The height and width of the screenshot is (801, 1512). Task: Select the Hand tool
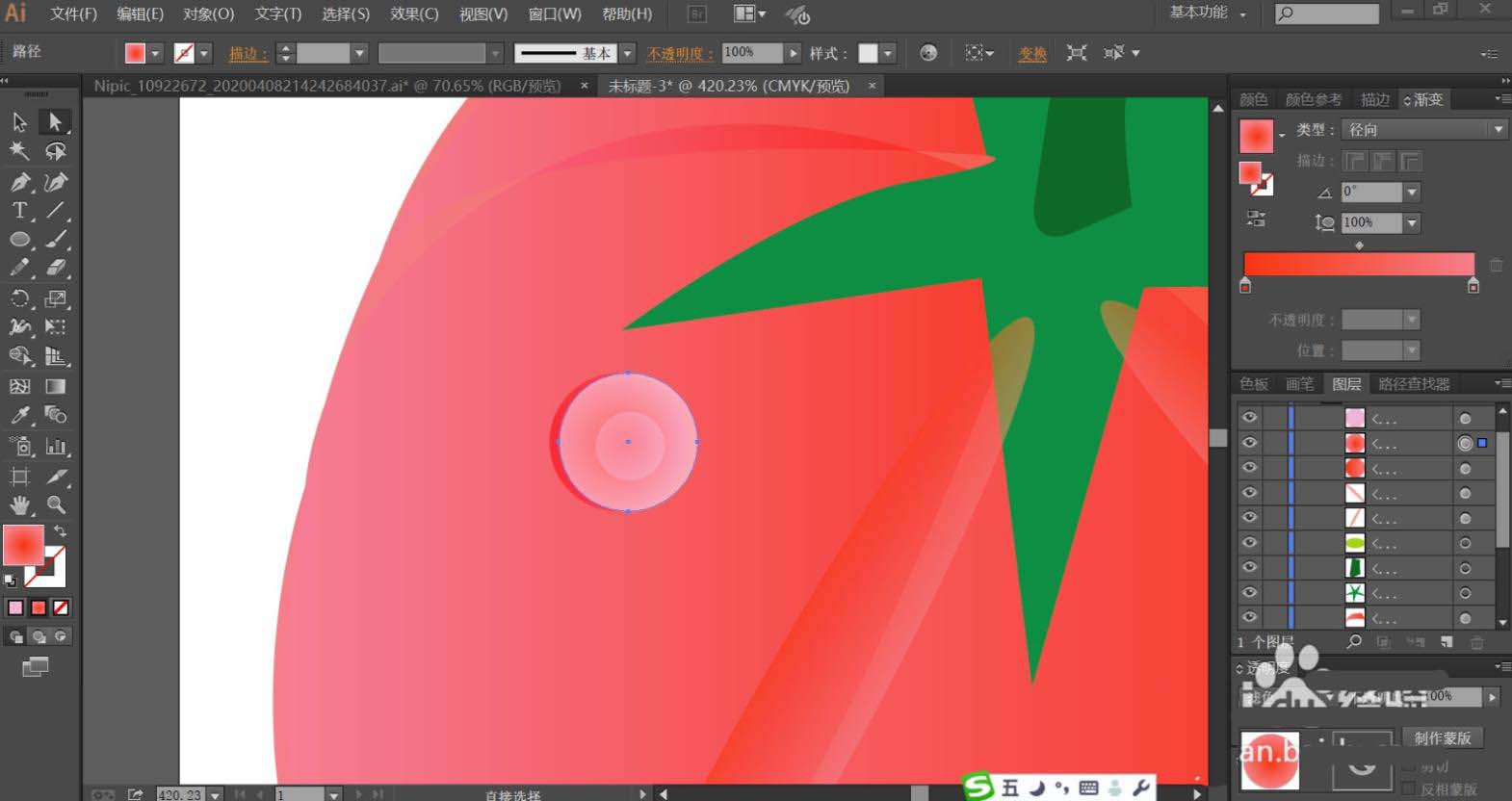pos(19,505)
